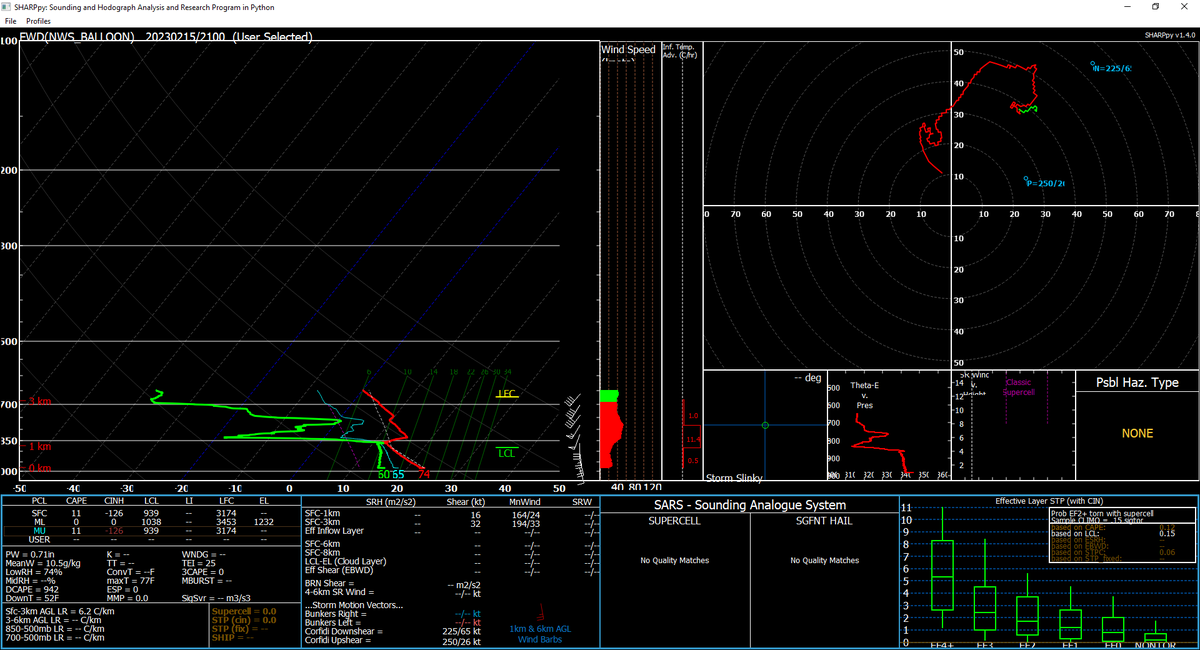1200x650 pixels.
Task: Click the SGFNT HAIL analogue column heading
Action: (824, 522)
